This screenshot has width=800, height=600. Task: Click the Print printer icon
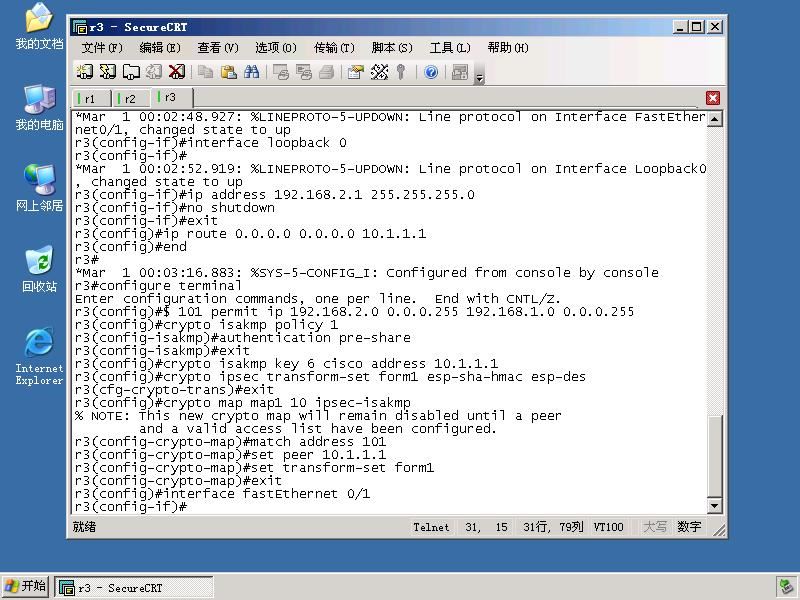(x=327, y=72)
